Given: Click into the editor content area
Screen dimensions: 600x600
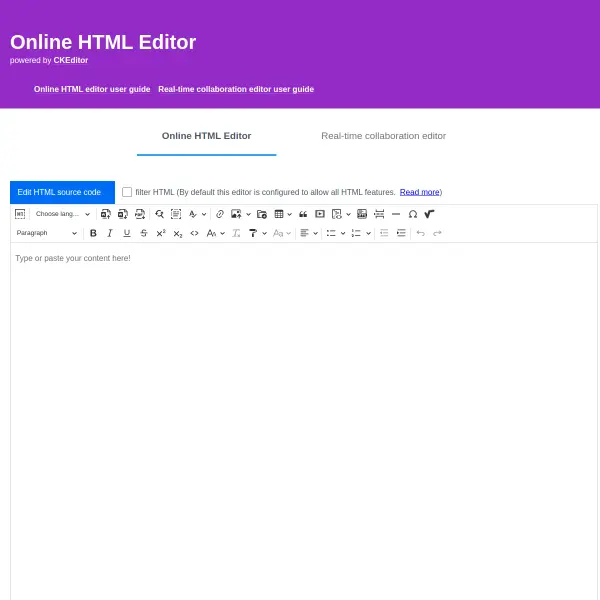Looking at the screenshot, I should 304,421.
